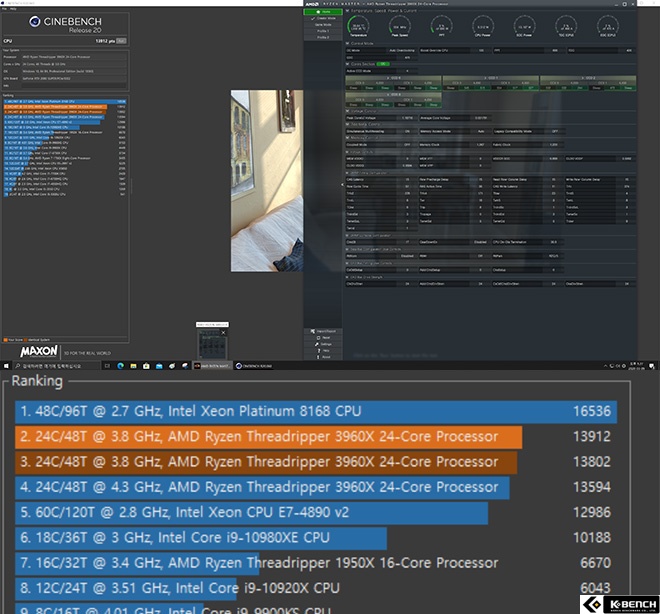This screenshot has height=614, width=660.
Task: Open the Windows Start menu
Action: [x=6, y=366]
